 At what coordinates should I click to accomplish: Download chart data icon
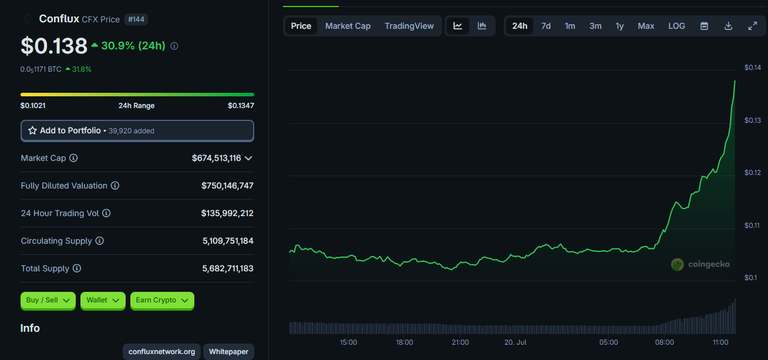[x=728, y=26]
